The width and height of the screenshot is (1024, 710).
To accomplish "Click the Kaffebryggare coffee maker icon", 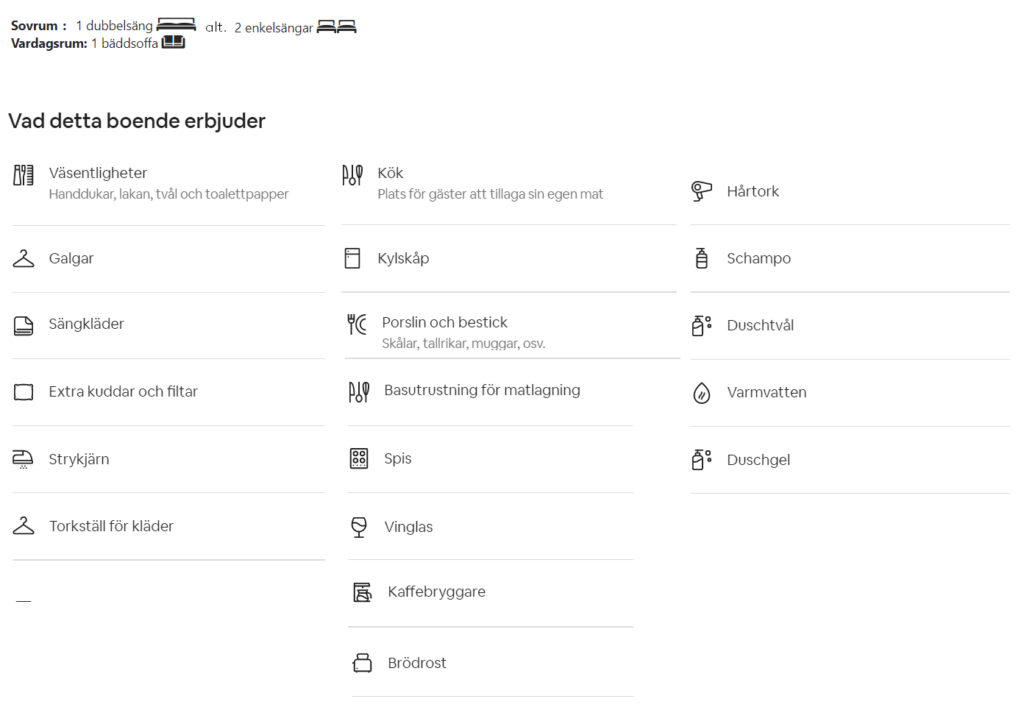I will (362, 592).
